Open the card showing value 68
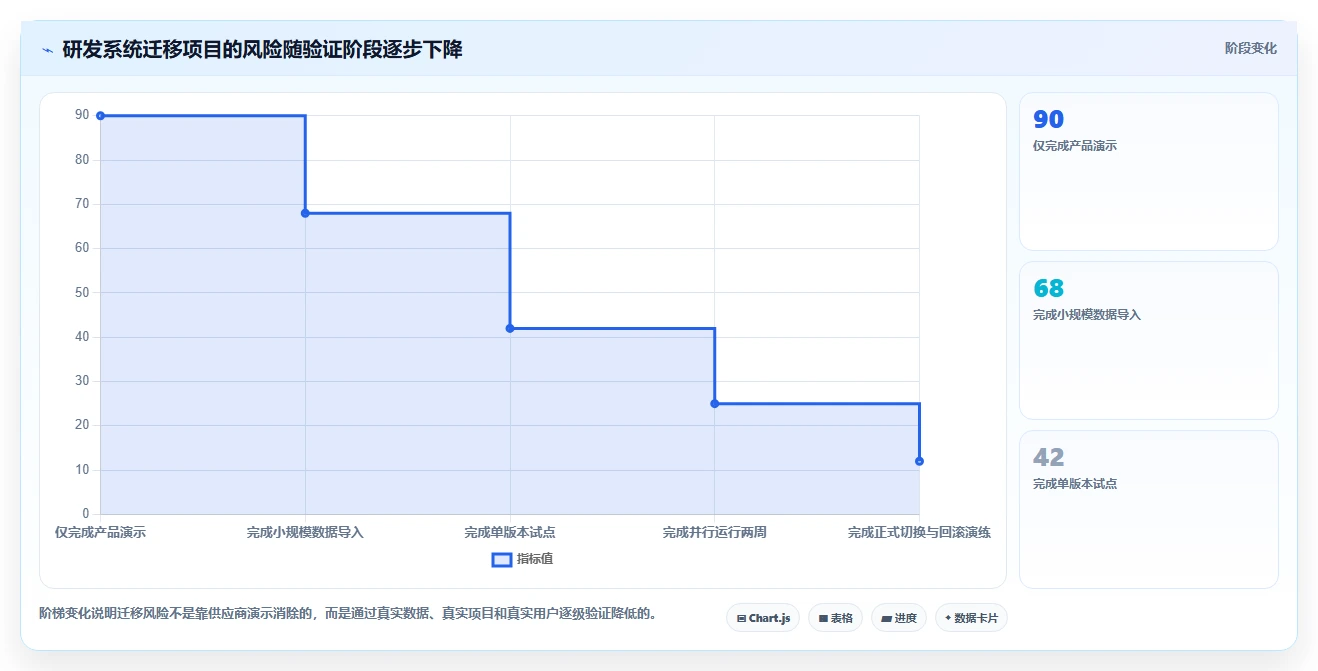This screenshot has height=671, width=1318. click(x=1148, y=340)
